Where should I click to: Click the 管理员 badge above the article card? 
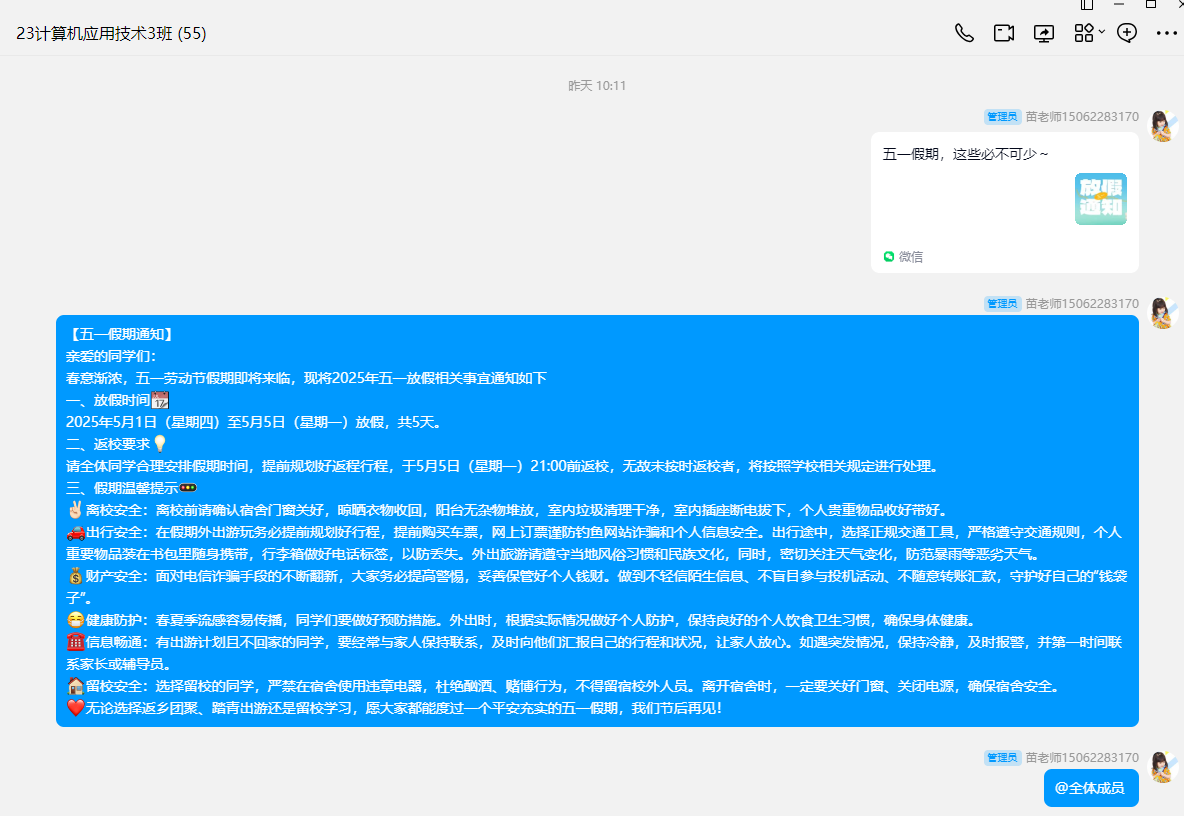pos(1002,116)
